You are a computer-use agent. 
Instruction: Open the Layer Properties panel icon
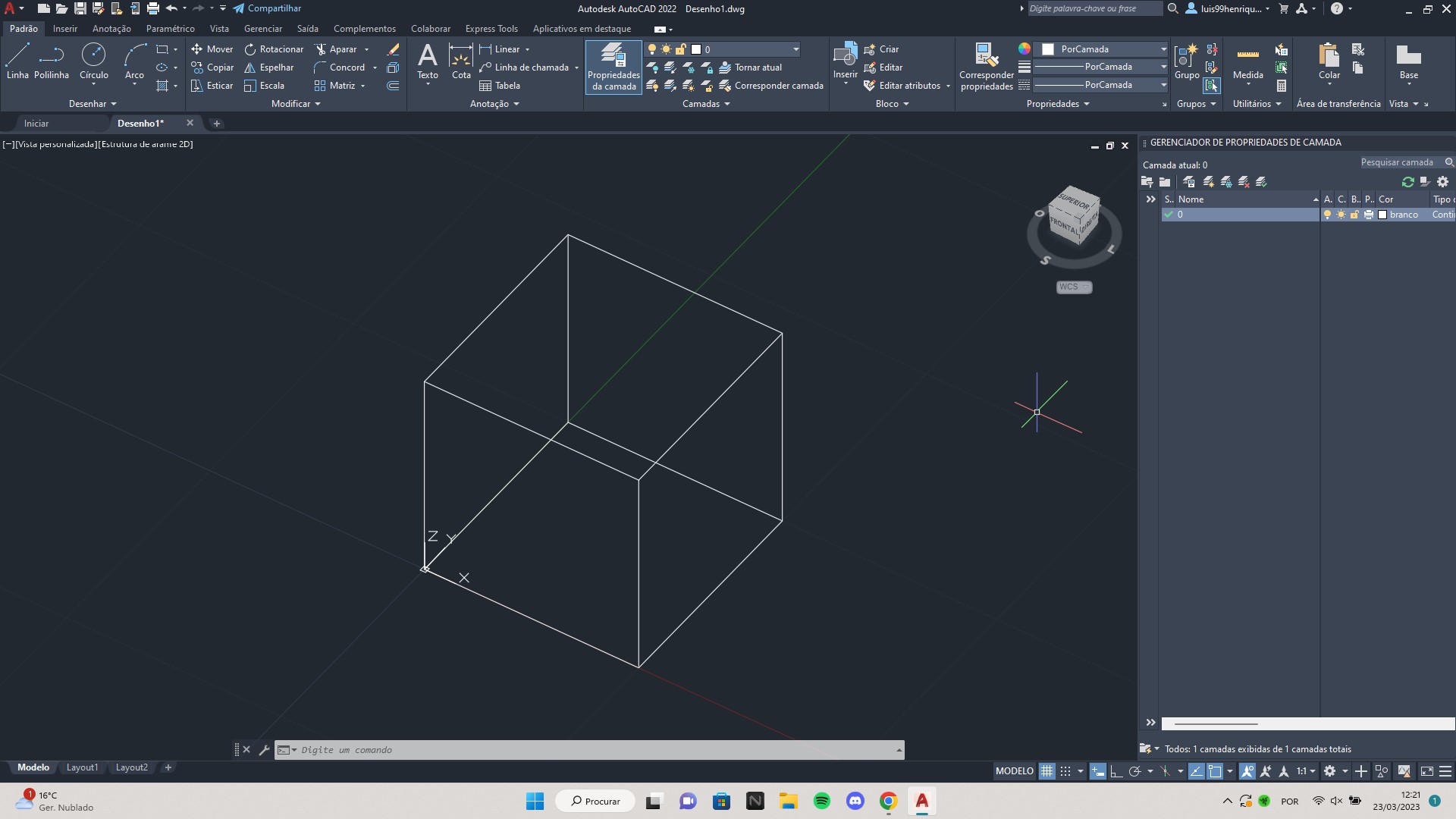[x=613, y=65]
